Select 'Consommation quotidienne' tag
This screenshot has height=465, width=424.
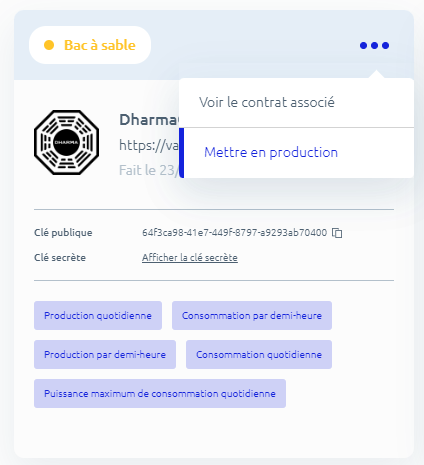click(x=259, y=354)
